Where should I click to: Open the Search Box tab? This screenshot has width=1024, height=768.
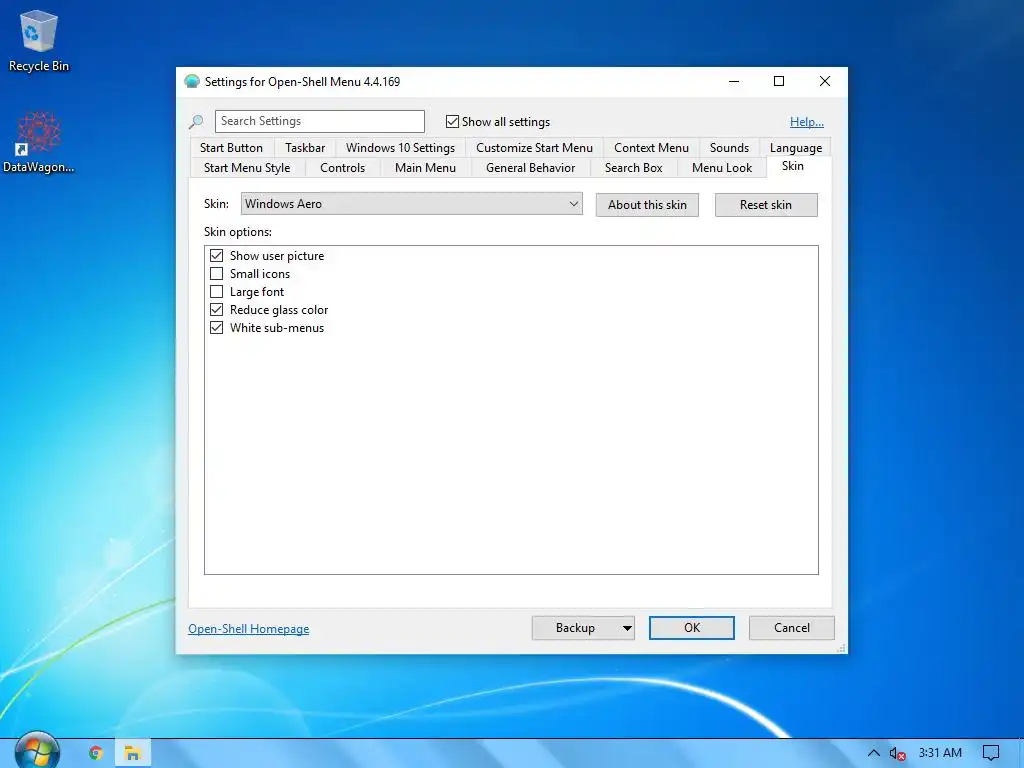point(633,168)
